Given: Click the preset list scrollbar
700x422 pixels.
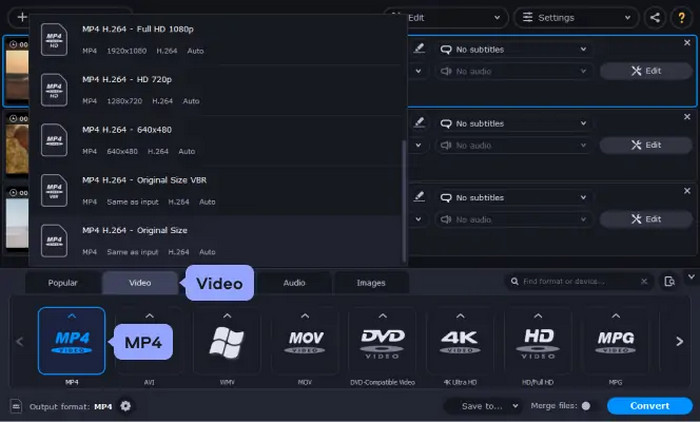Looking at the screenshot, I should pyautogui.click(x=404, y=201).
